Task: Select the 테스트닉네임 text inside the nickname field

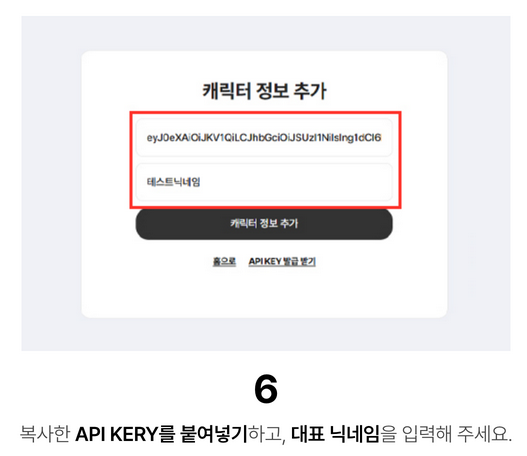Action: tap(173, 182)
